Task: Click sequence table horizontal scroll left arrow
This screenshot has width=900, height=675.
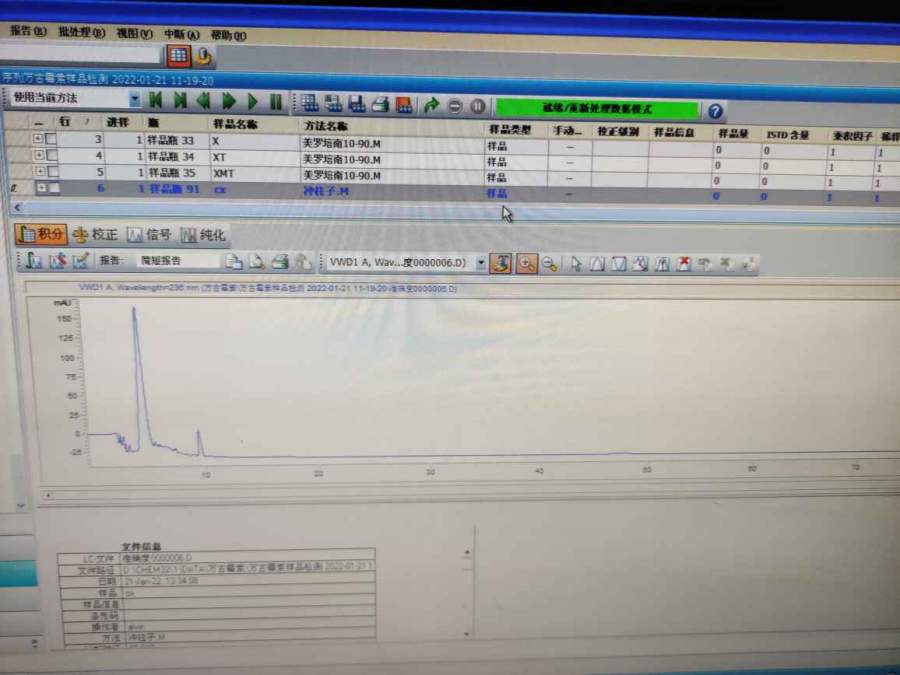Action: tap(17, 207)
